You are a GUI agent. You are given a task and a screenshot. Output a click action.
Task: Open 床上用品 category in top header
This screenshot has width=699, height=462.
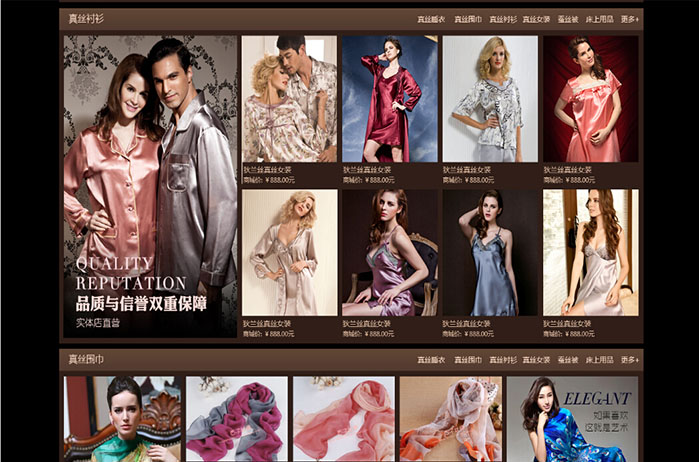pos(599,19)
